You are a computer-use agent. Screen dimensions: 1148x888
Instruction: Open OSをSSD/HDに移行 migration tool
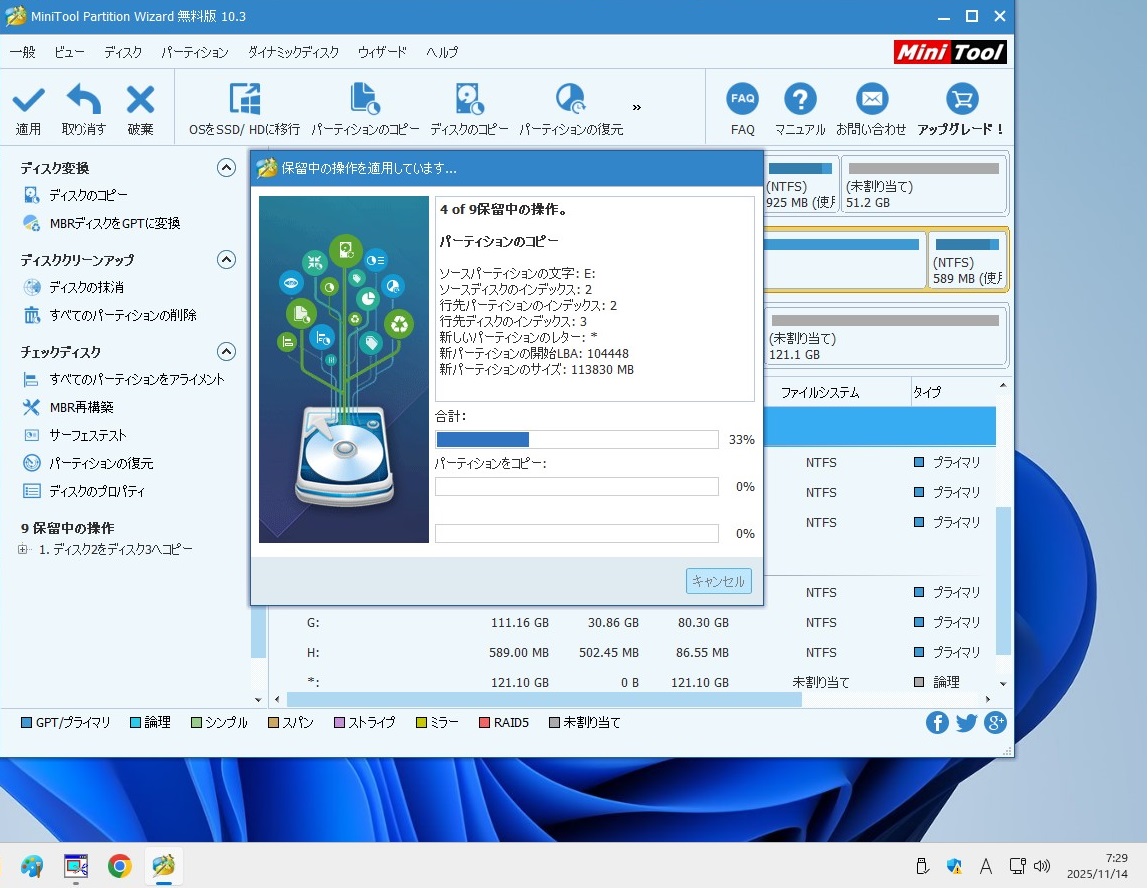tap(244, 100)
